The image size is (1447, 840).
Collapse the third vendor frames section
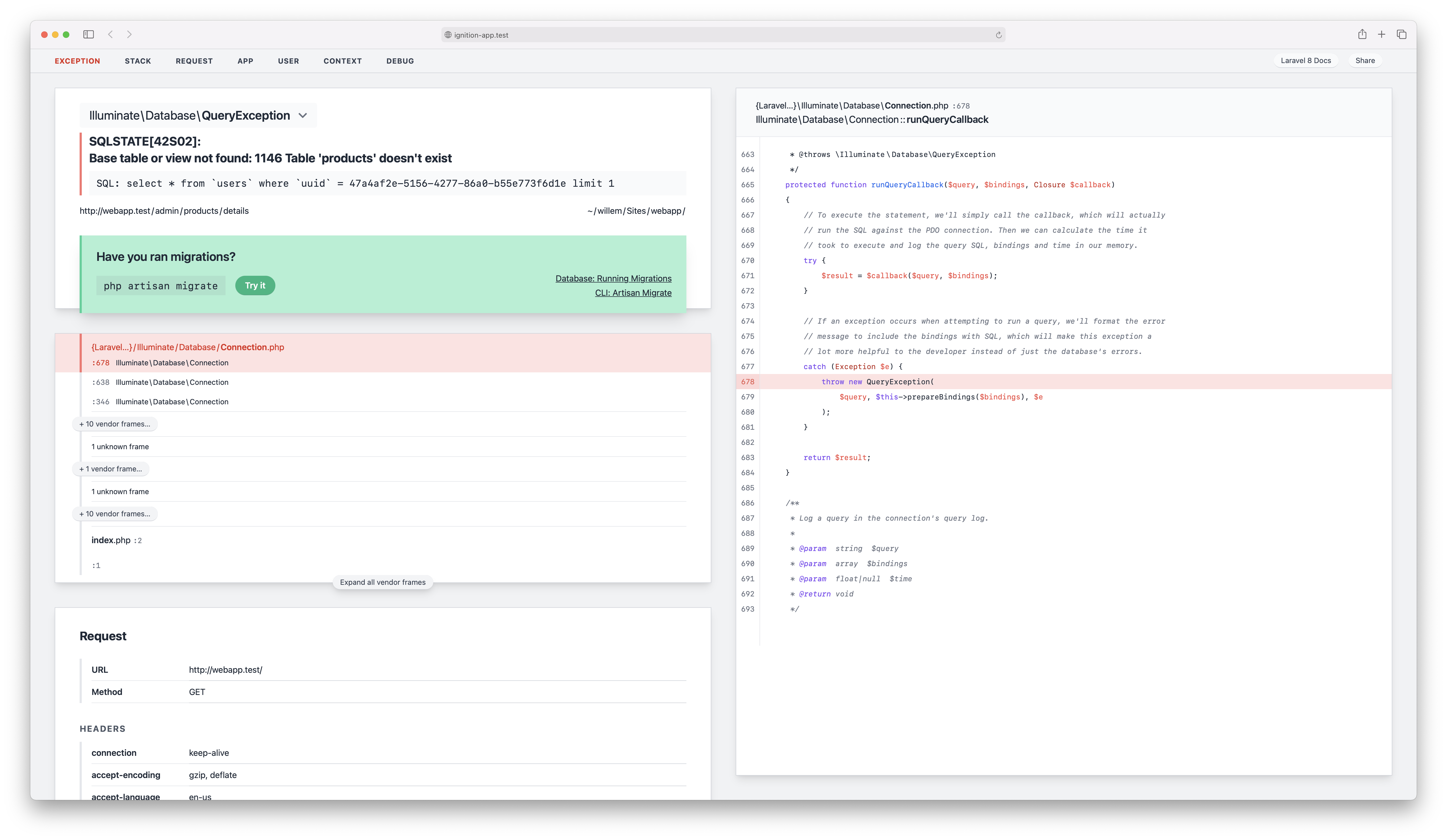[x=115, y=513]
